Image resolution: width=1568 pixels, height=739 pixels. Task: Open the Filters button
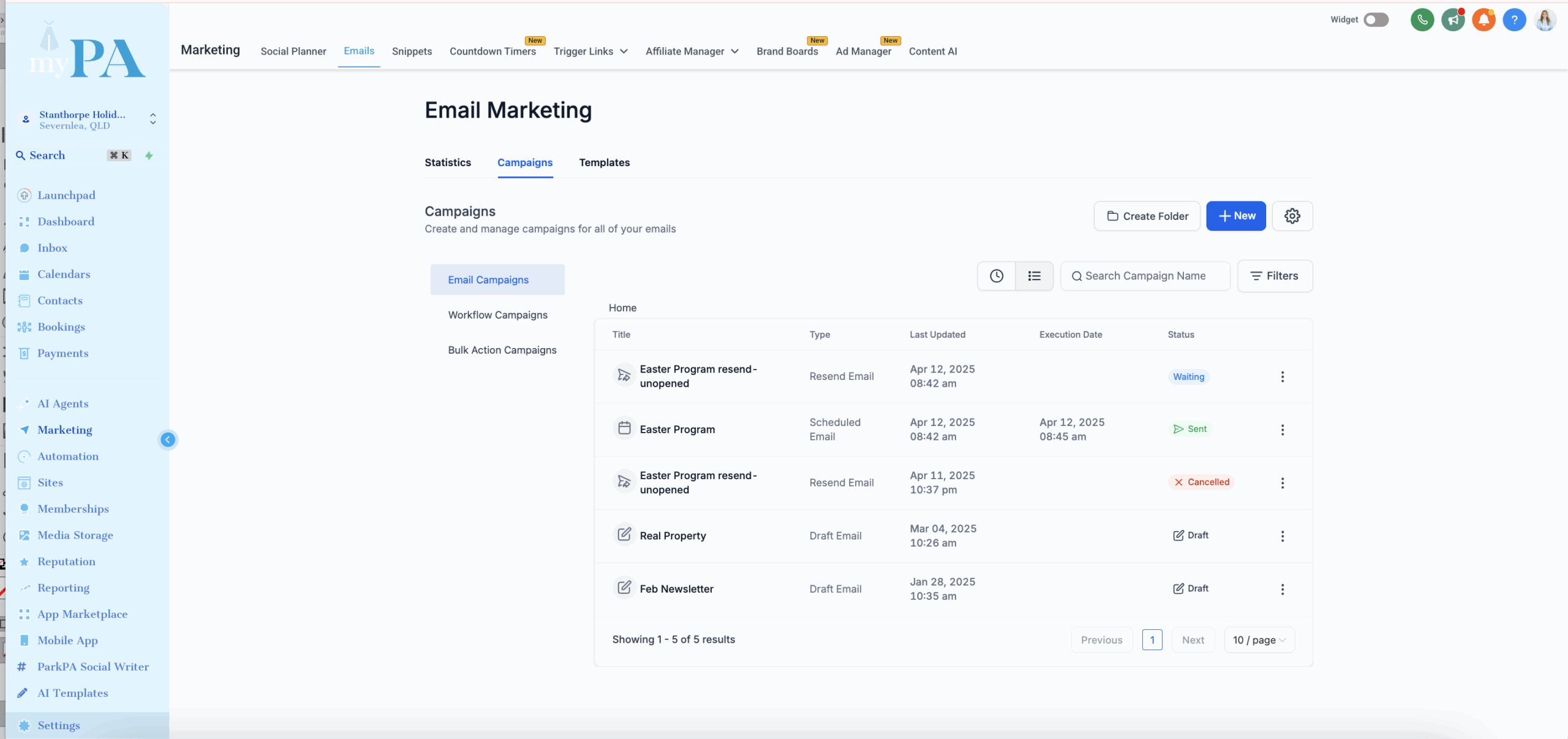point(1275,276)
